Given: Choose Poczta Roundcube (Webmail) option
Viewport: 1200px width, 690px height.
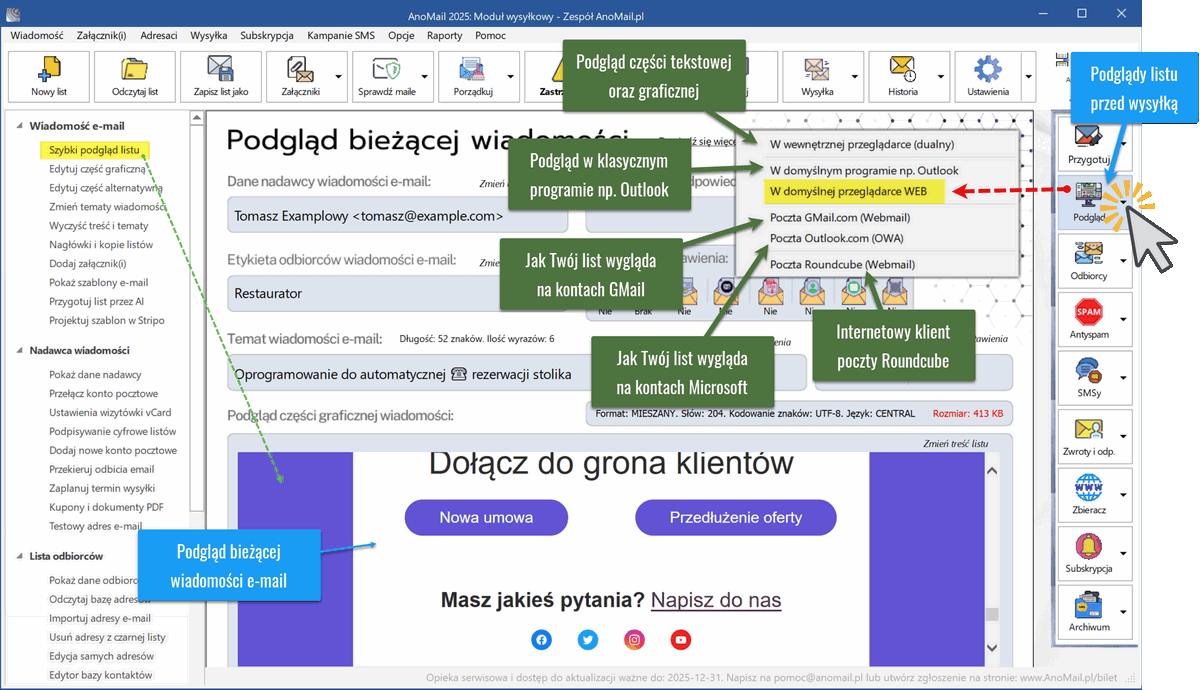Looking at the screenshot, I should click(842, 264).
